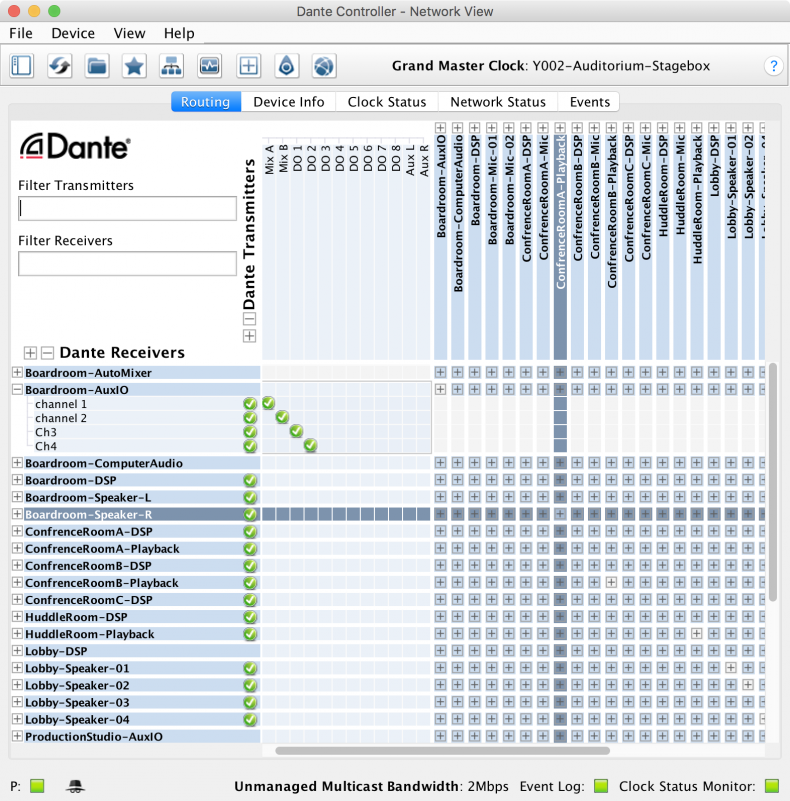The height and width of the screenshot is (801, 790).
Task: Select Lobby-Speaker-01 receiver row
Action: [135, 668]
